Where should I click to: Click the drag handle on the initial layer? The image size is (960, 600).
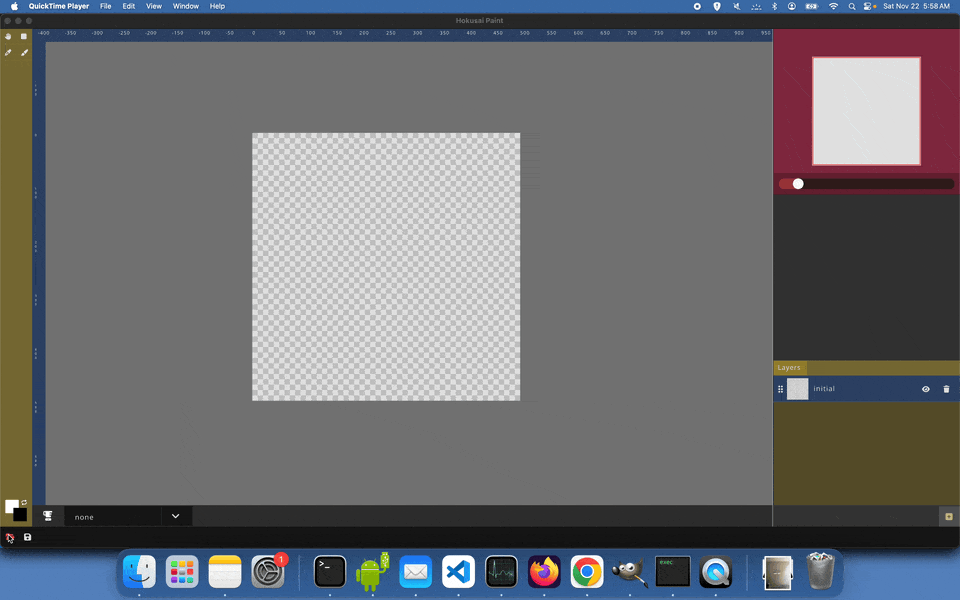click(780, 389)
